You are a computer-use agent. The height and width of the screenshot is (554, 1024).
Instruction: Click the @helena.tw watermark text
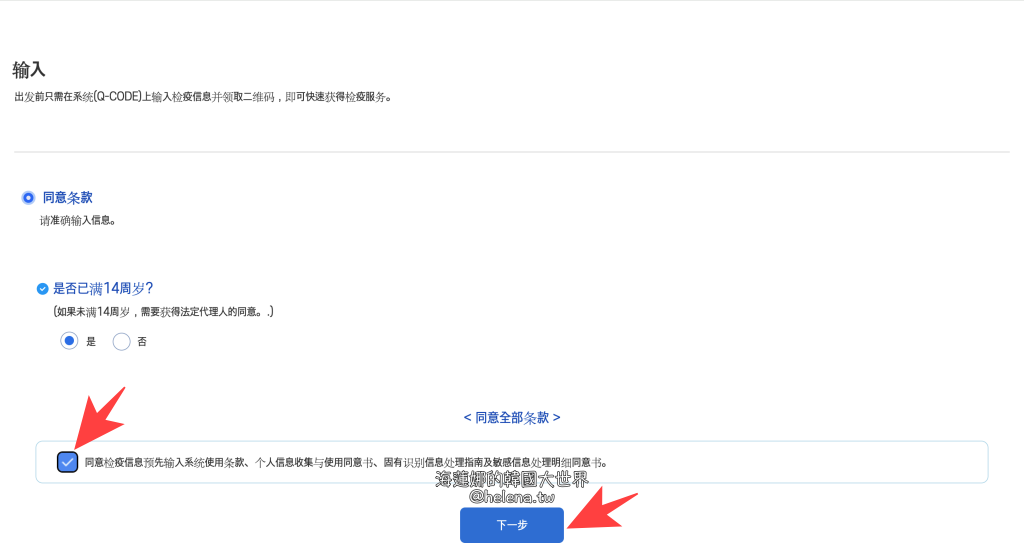(511, 496)
